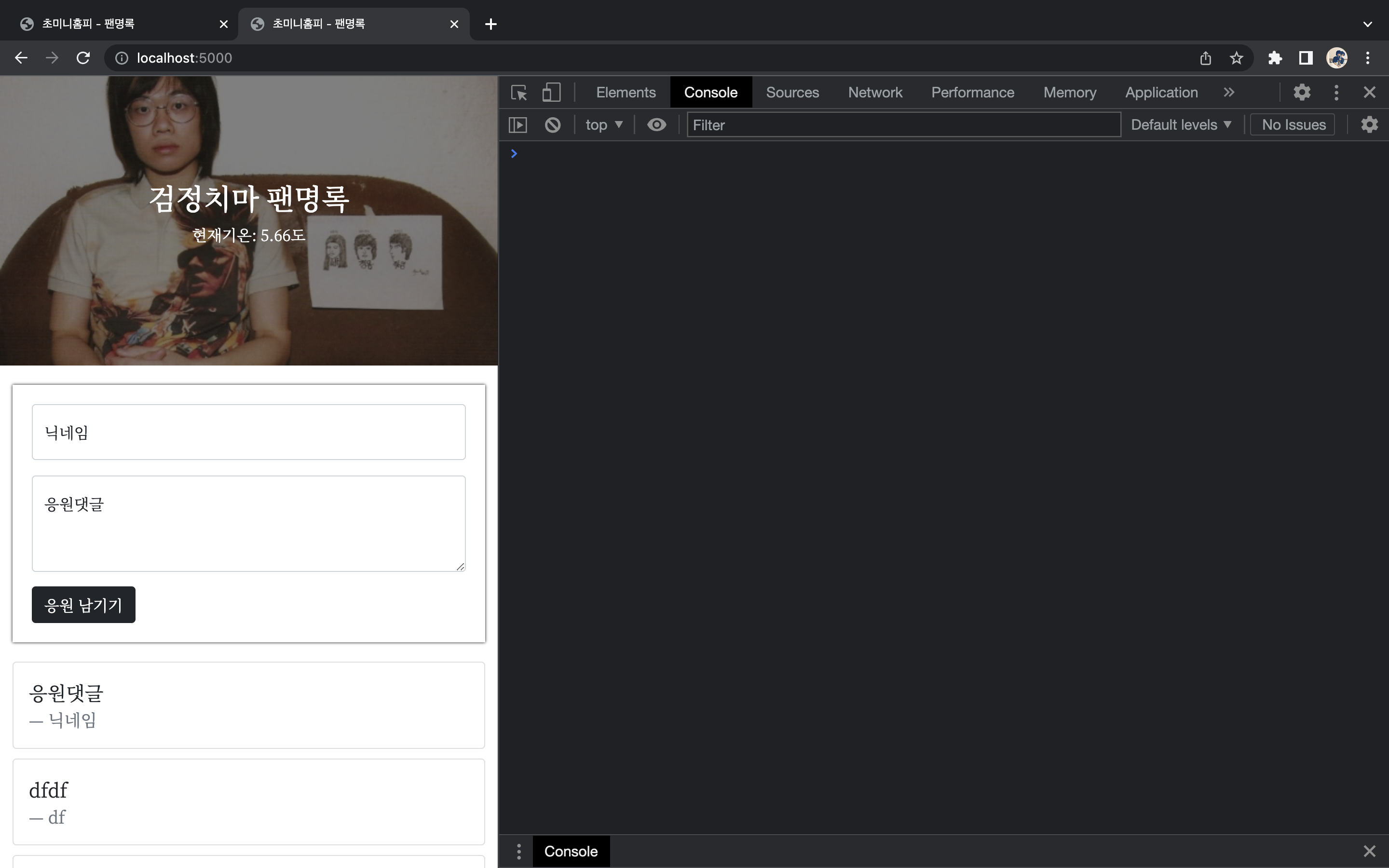Open the Network tab
The height and width of the screenshot is (868, 1389).
875,93
